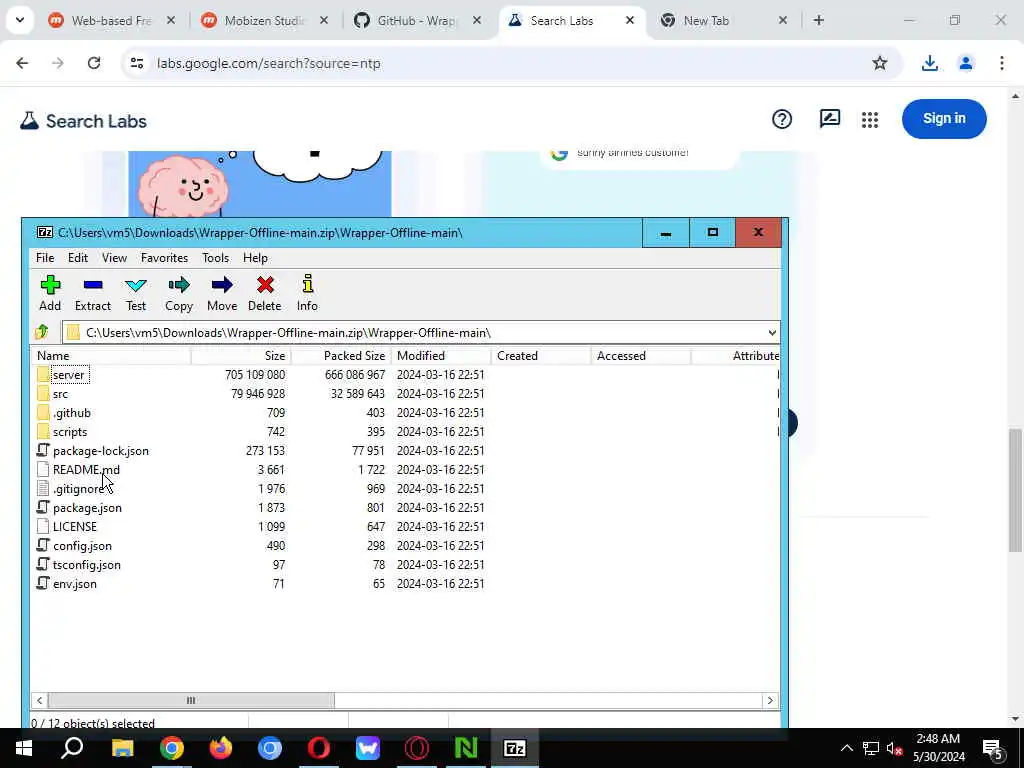Open the Google apps grid
The height and width of the screenshot is (768, 1024).
(x=870, y=120)
